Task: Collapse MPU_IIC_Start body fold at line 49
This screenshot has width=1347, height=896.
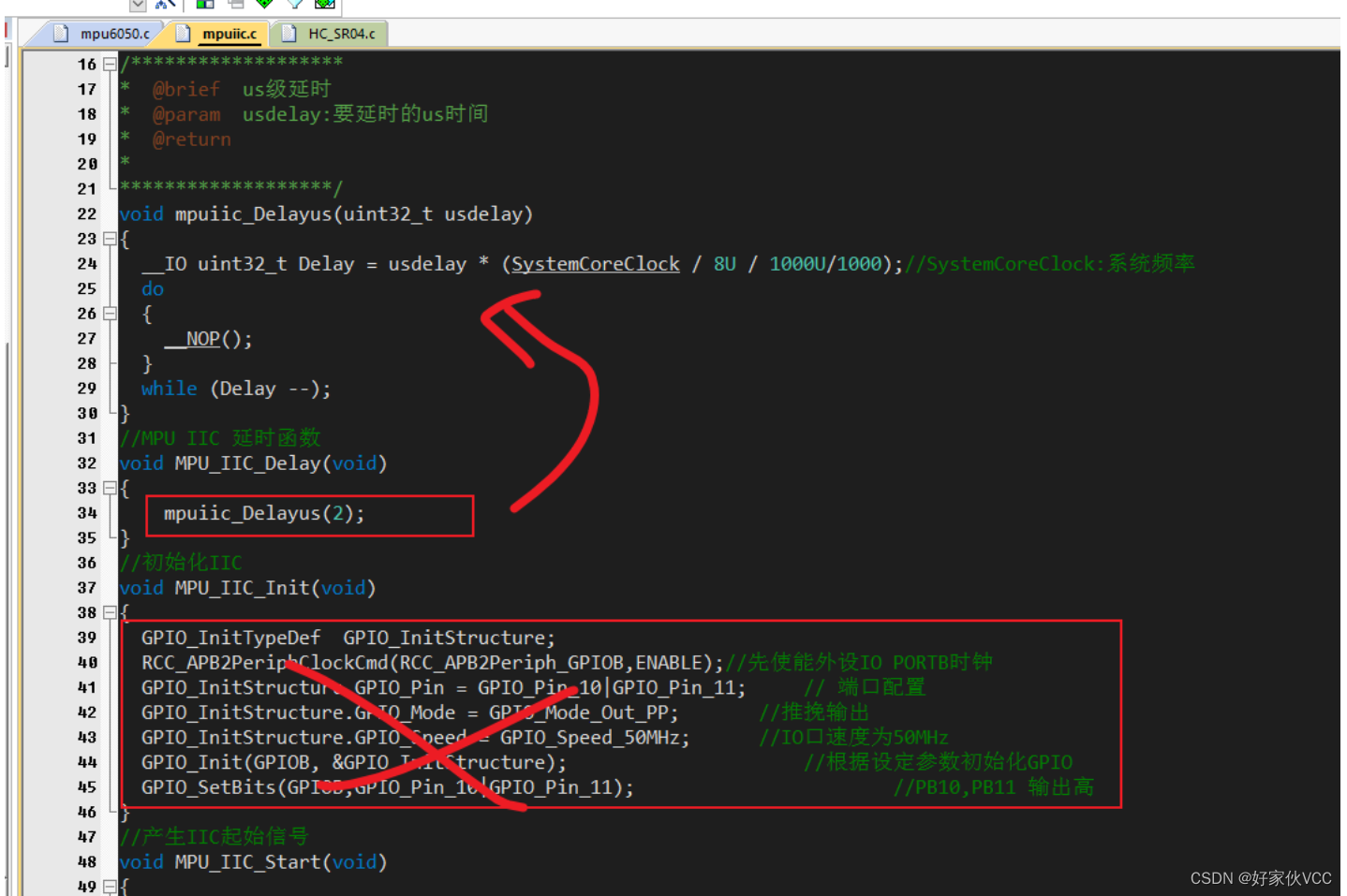Action: tap(110, 887)
